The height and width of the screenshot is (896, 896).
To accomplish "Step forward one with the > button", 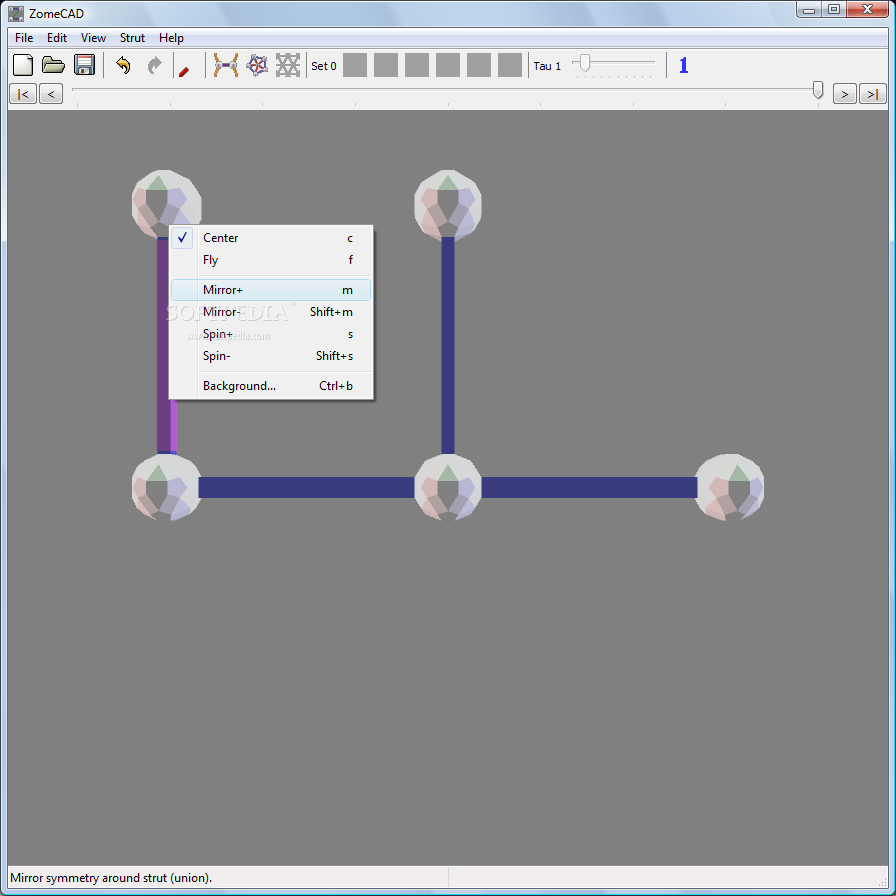I will [x=845, y=94].
